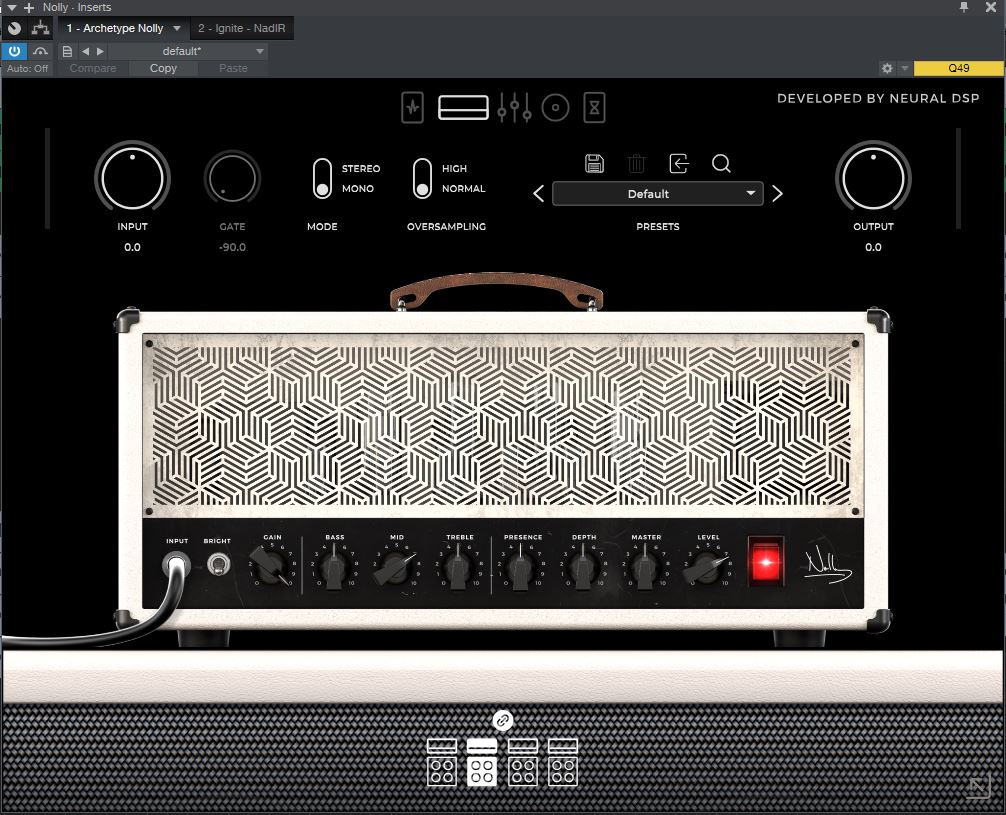Switch to 2 - Ignite - NadIR tab
This screenshot has height=815, width=1006.
click(242, 28)
